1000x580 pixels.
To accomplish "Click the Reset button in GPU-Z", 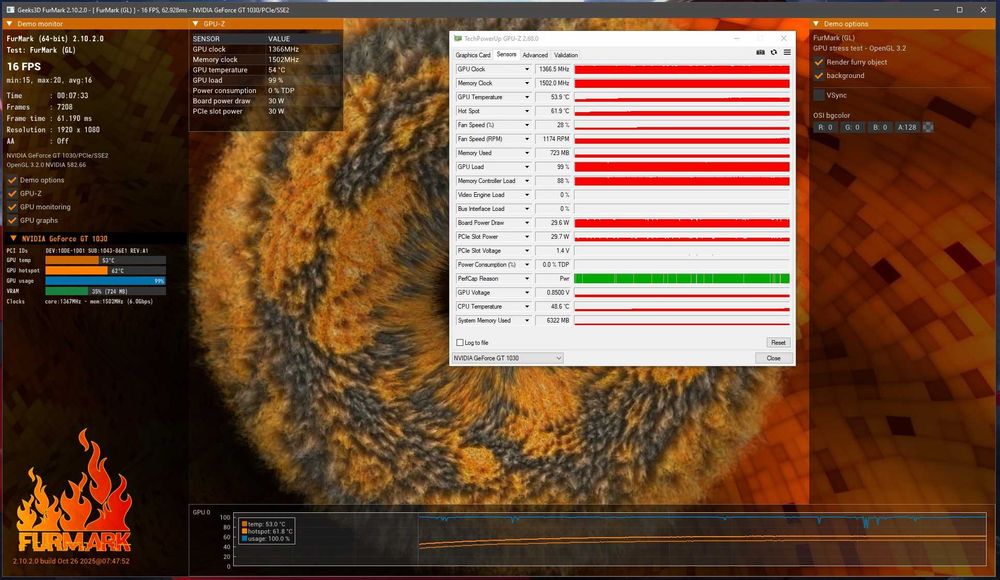I will 778,343.
